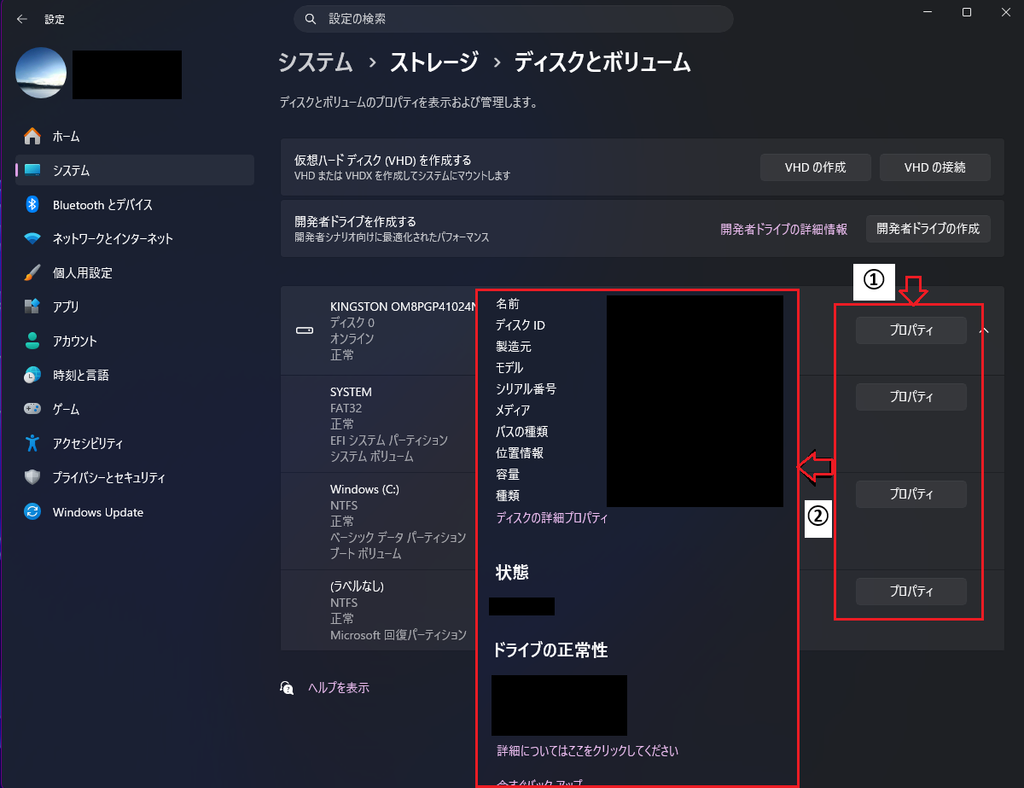Click the Time and language clock icon
1024x788 pixels.
pos(32,375)
